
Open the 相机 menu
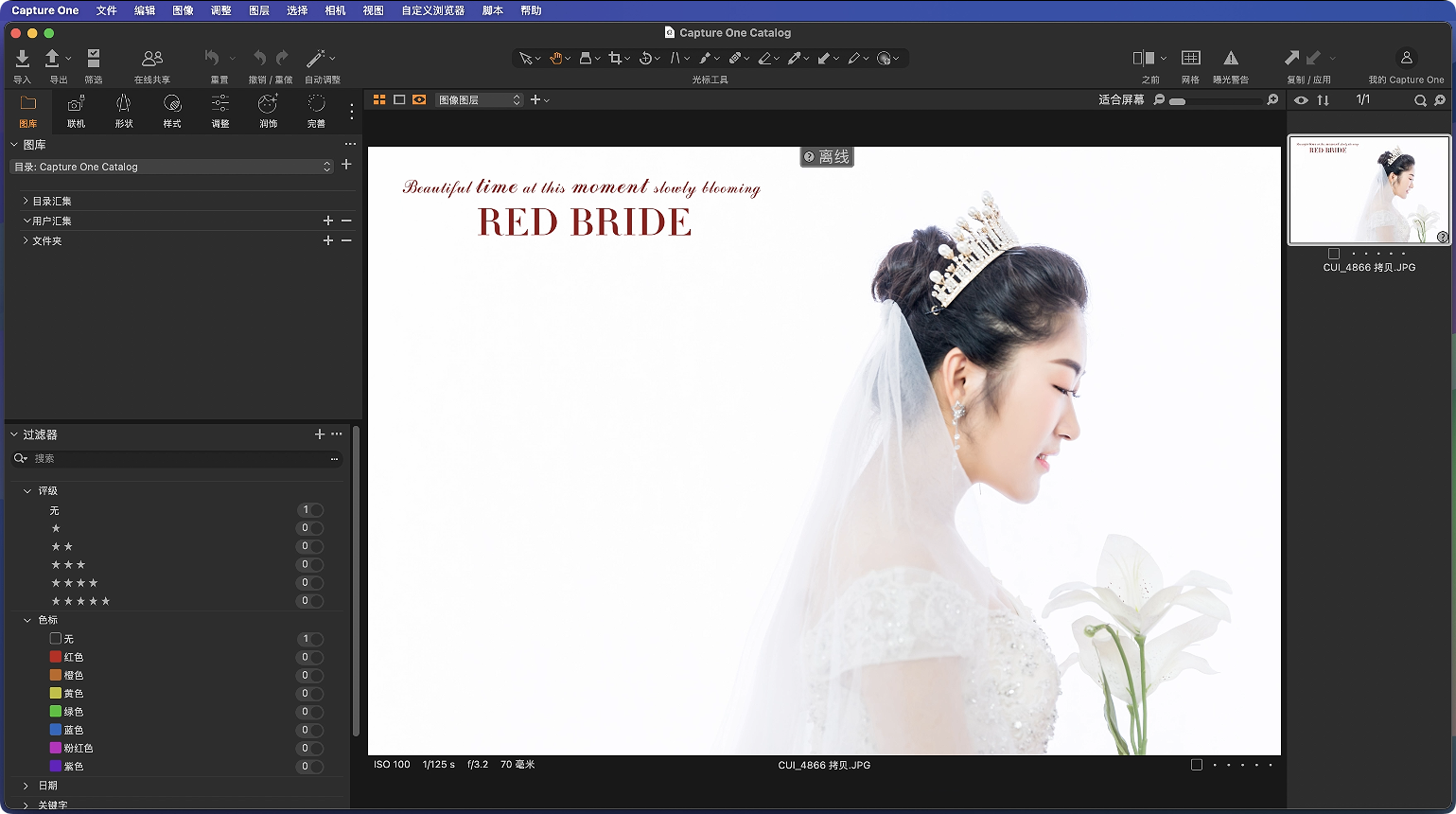pos(335,10)
